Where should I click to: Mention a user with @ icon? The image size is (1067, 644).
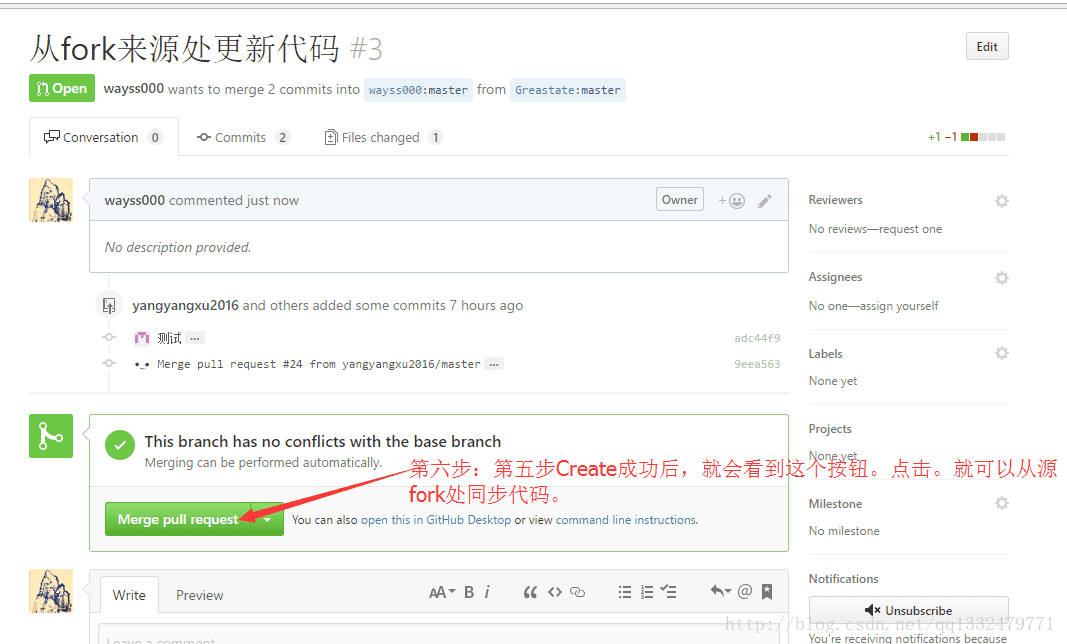745,592
